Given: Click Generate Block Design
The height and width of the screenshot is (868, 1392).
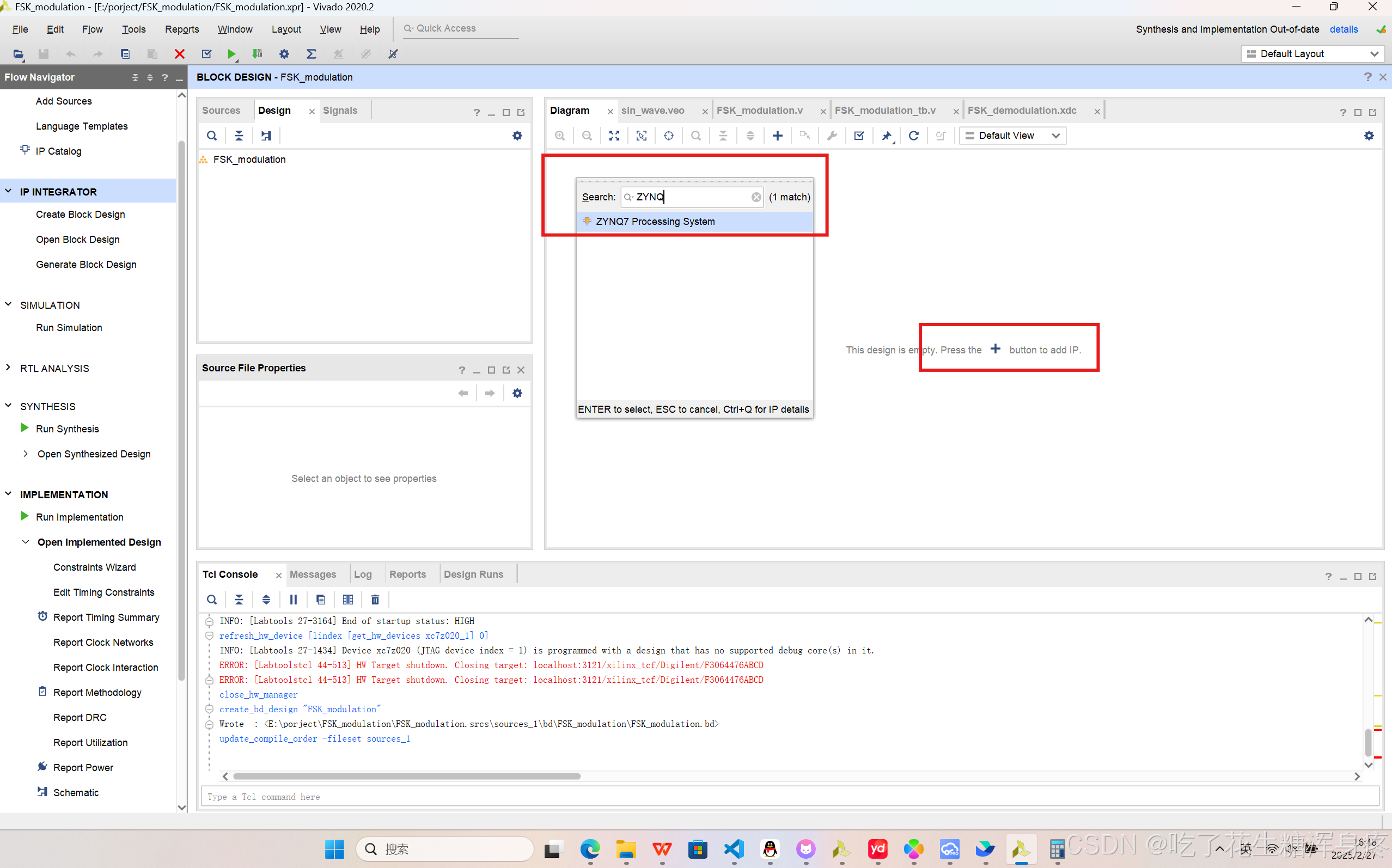Looking at the screenshot, I should [x=86, y=264].
